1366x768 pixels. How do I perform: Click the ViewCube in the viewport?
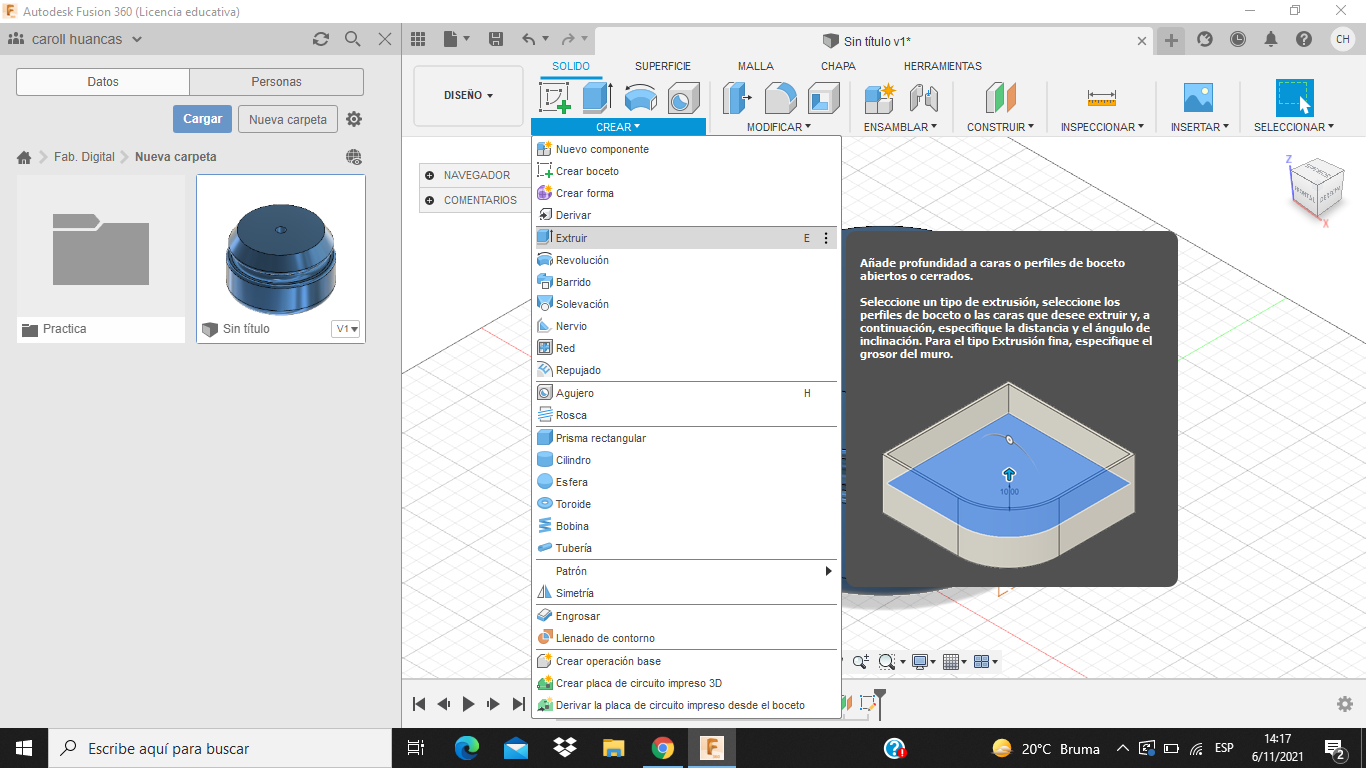pyautogui.click(x=1316, y=188)
